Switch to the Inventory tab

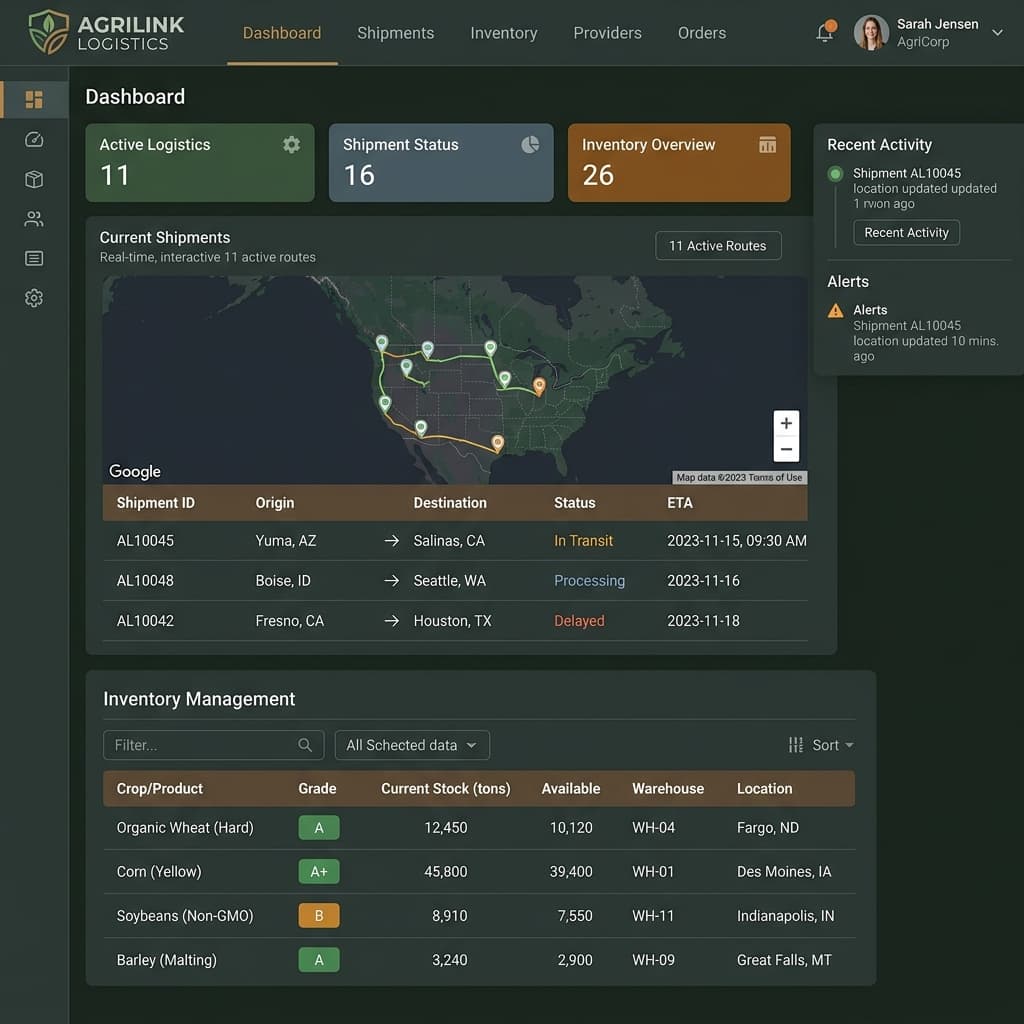click(x=504, y=33)
